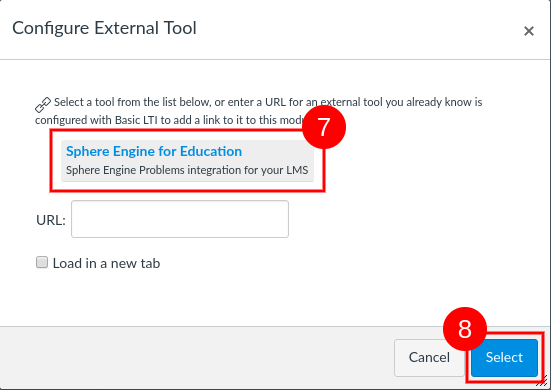Click the red circle marker numbered 8

click(x=465, y=329)
